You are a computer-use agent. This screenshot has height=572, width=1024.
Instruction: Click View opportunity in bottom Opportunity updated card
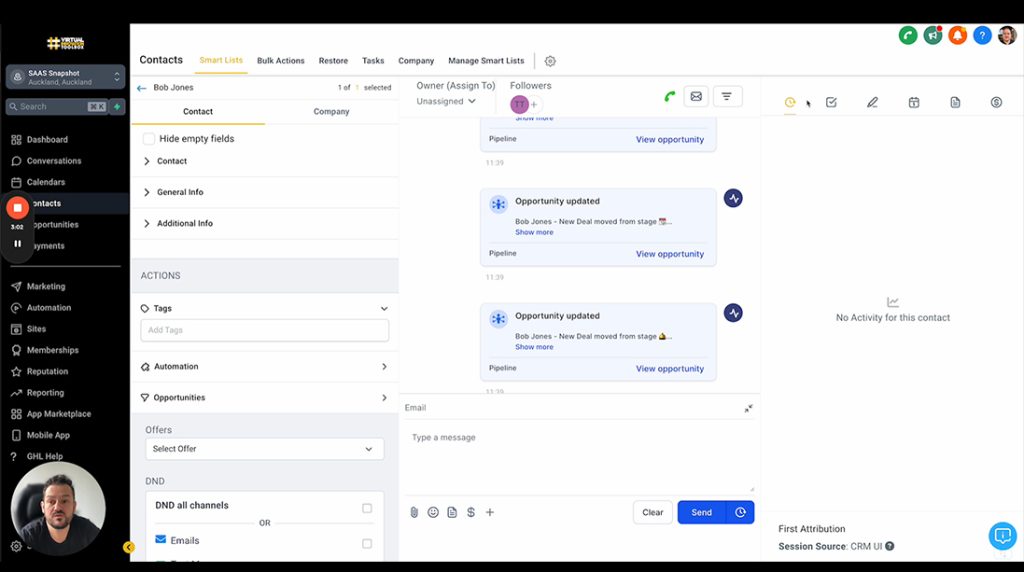(x=669, y=369)
